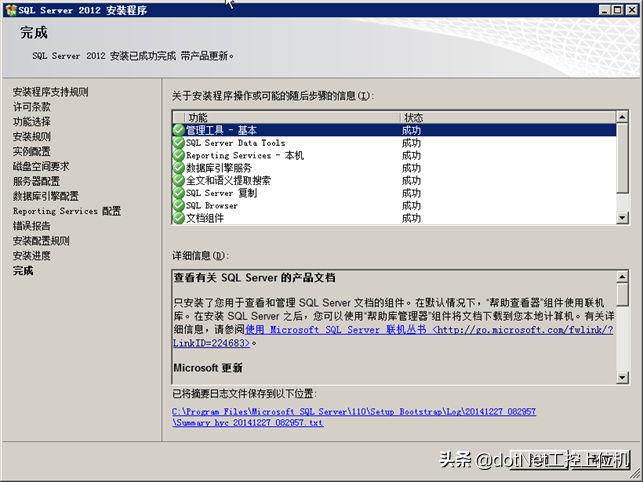Click the success icon for SQL Server Data Tools
Screen dimensions: 643x482
178,143
